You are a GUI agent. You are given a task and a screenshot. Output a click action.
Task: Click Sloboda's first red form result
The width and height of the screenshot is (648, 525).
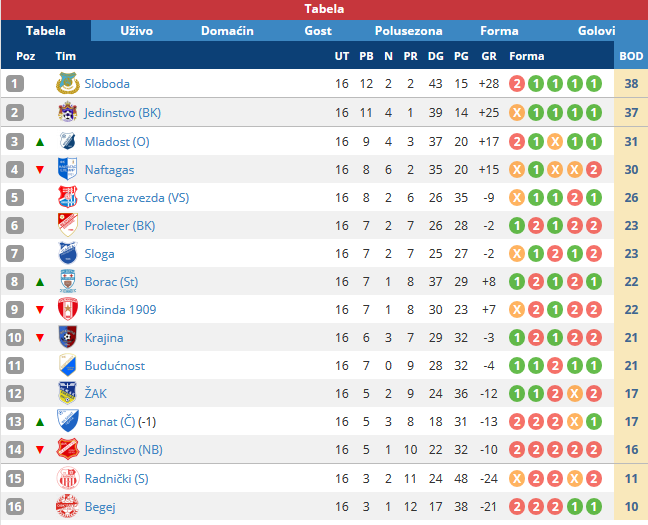(517, 84)
